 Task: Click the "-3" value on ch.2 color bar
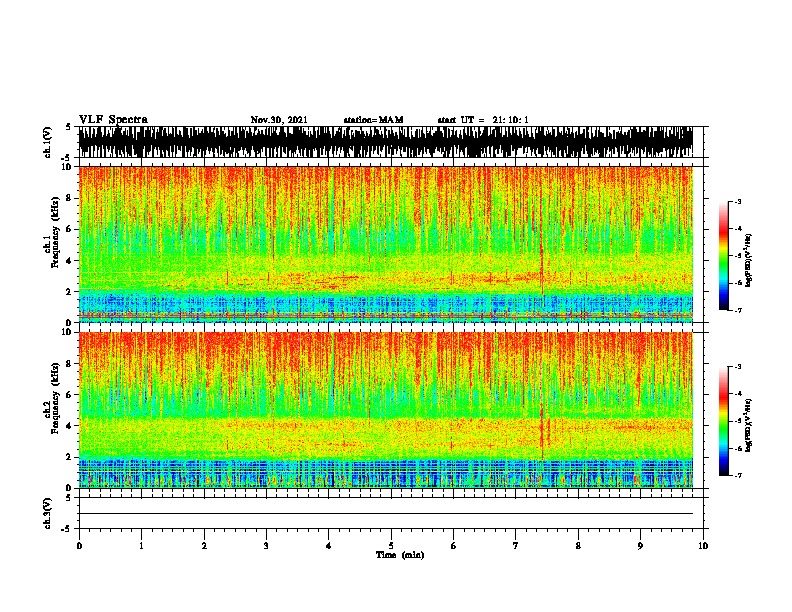tap(738, 367)
